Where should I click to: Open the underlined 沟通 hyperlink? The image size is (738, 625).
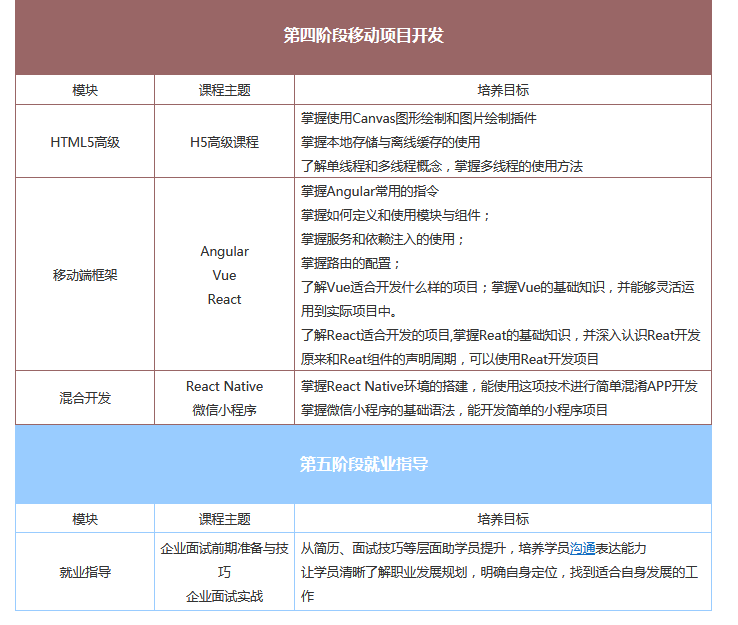[x=583, y=548]
